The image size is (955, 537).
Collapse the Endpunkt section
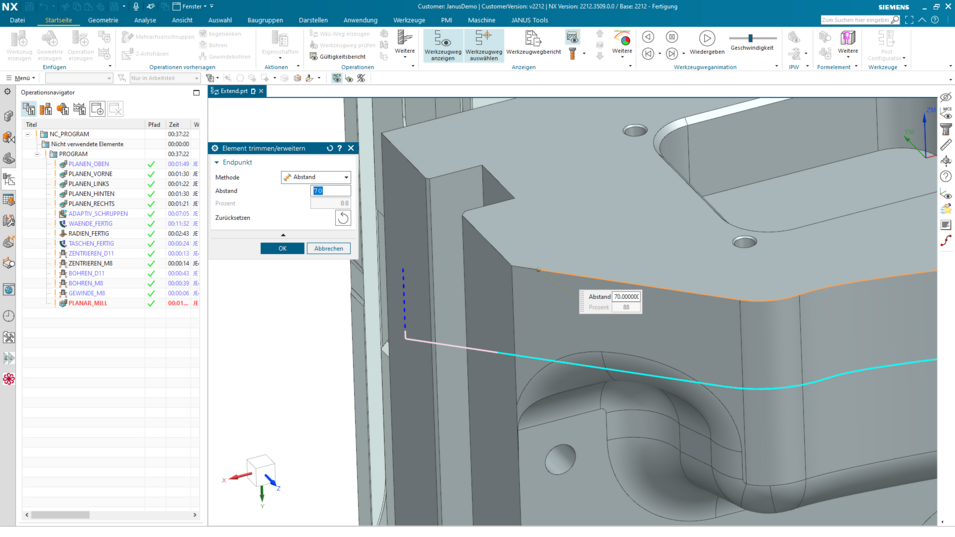(216, 163)
